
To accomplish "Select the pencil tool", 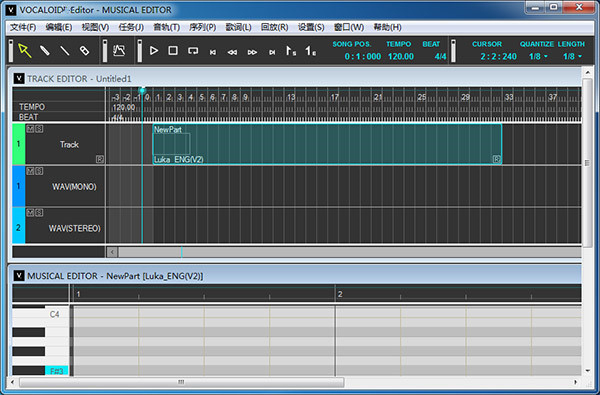I will [45, 51].
